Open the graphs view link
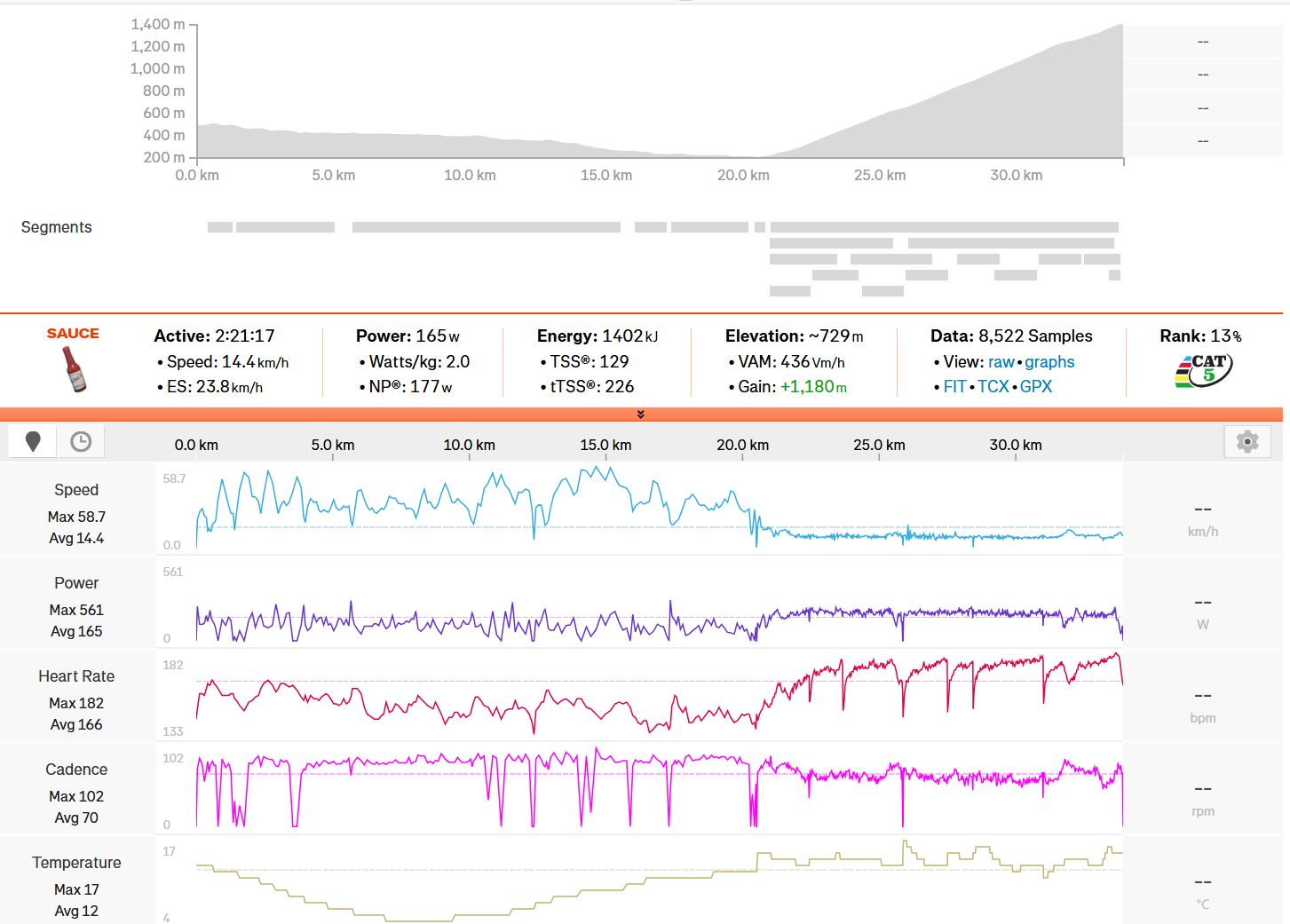 tap(1049, 362)
